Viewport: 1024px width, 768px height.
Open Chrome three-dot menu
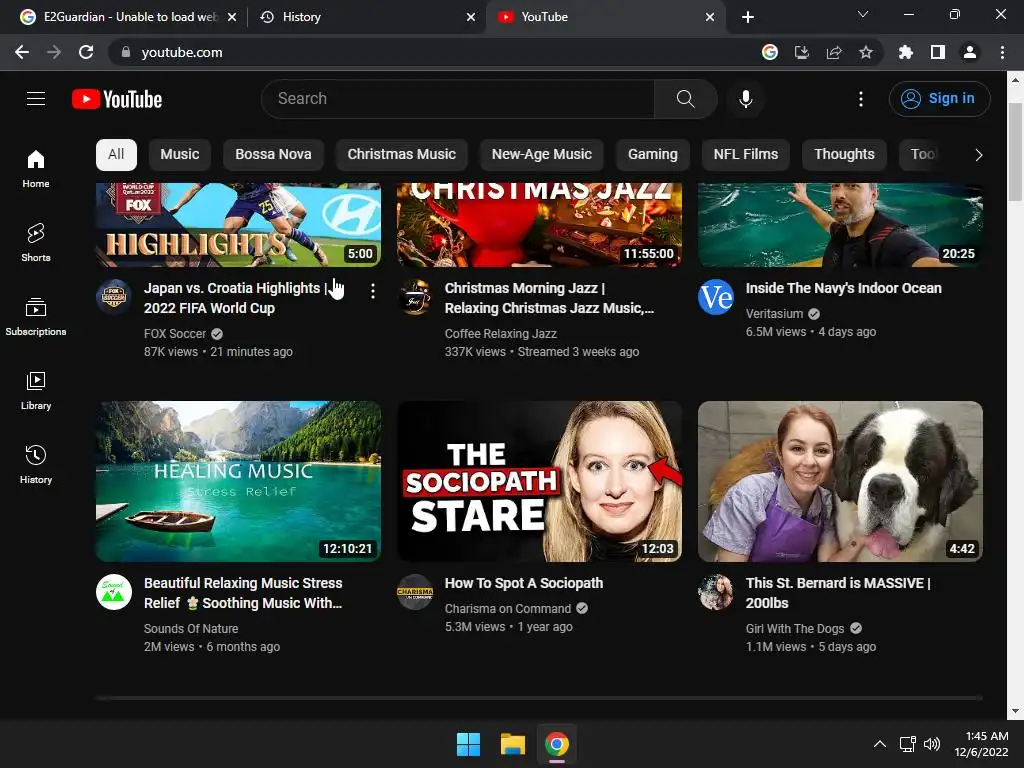click(x=1002, y=52)
